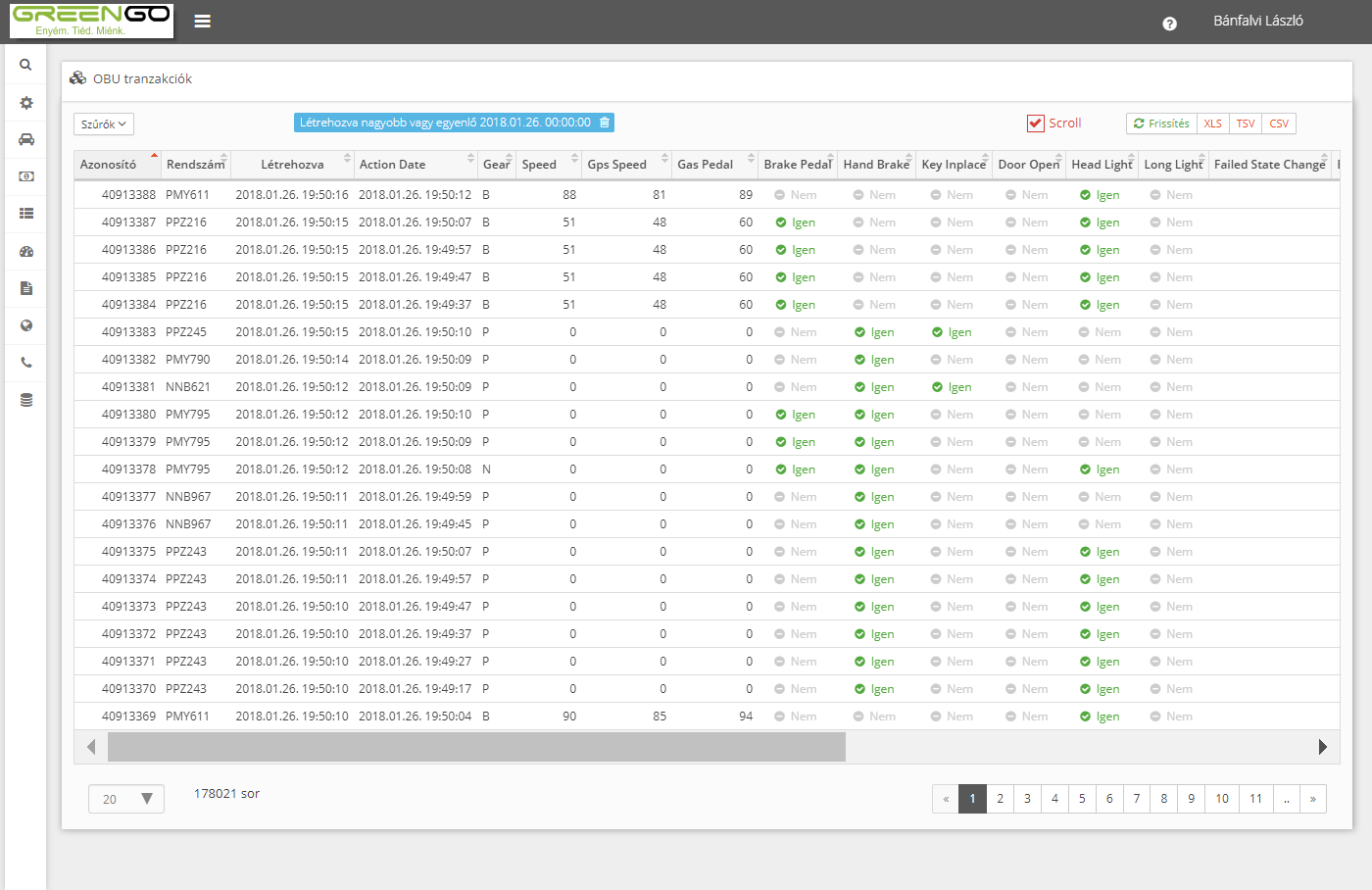Click the hamburger menu icon in header
The width and height of the screenshot is (1372, 890).
tap(203, 22)
